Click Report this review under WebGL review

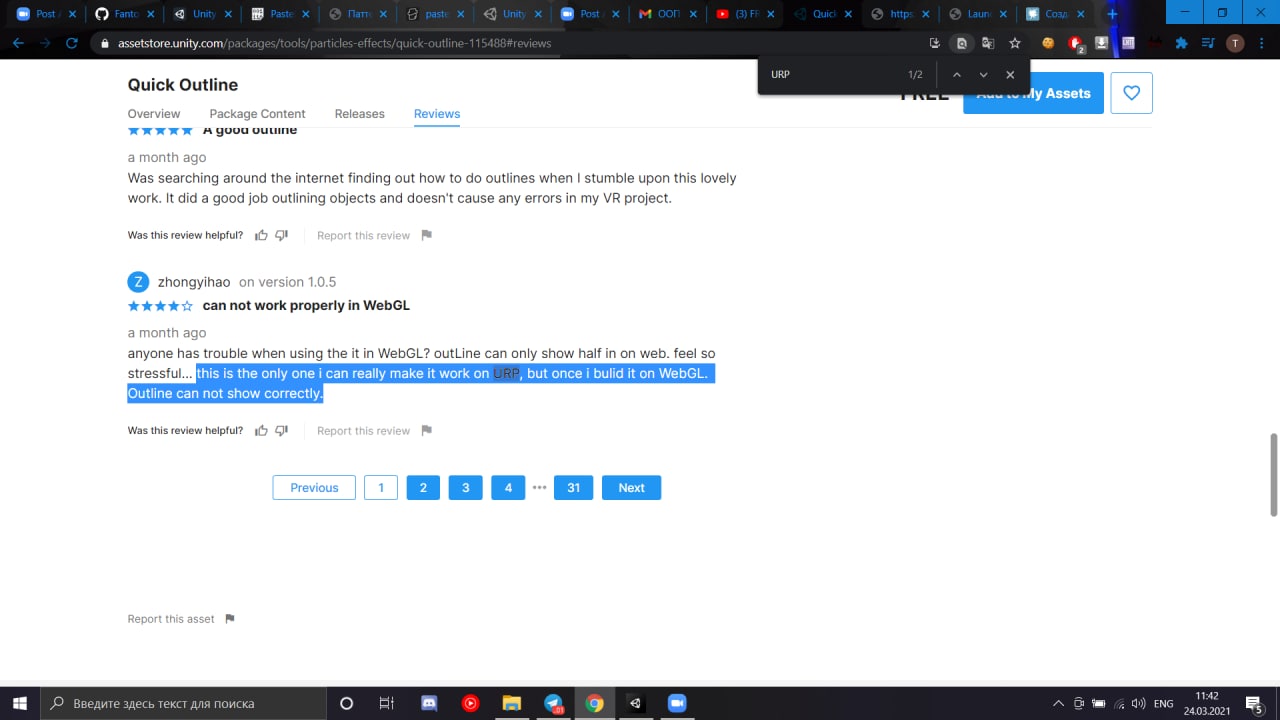pyautogui.click(x=363, y=430)
